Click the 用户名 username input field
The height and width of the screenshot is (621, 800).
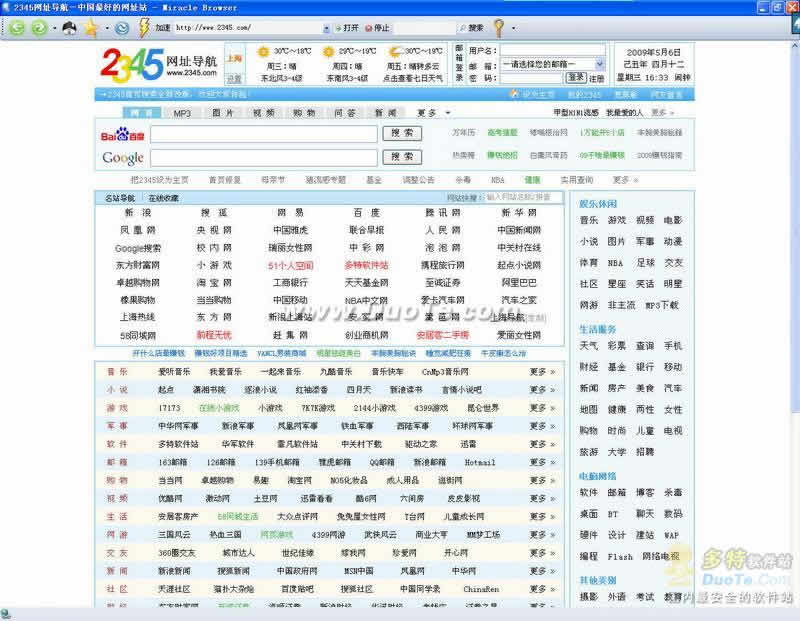tap(553, 50)
